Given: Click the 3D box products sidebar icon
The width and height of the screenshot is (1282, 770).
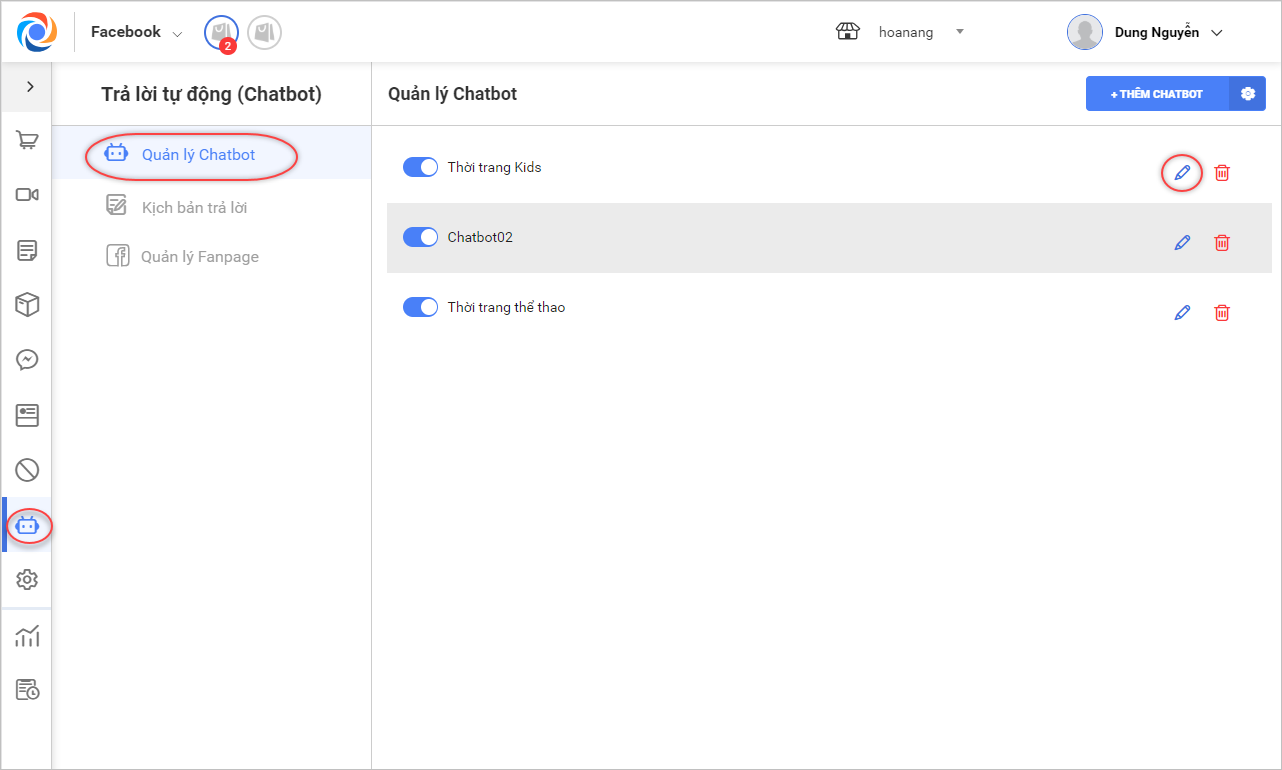Looking at the screenshot, I should tap(27, 305).
